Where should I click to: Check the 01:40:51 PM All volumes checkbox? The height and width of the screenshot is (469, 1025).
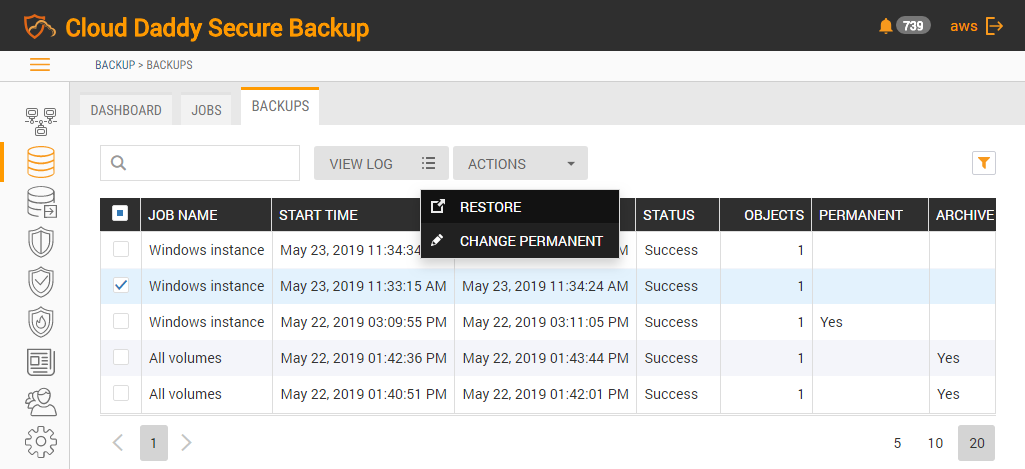121,393
